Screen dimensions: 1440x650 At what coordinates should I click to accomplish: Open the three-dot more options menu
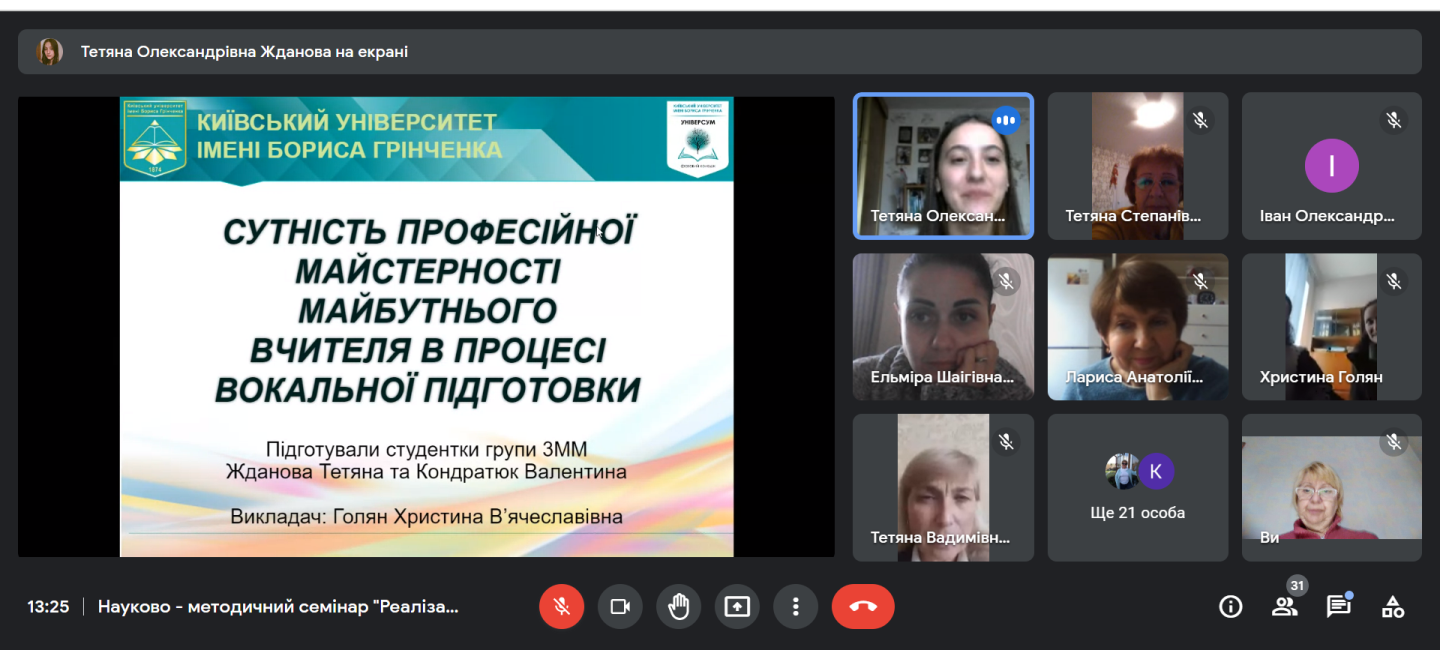796,606
